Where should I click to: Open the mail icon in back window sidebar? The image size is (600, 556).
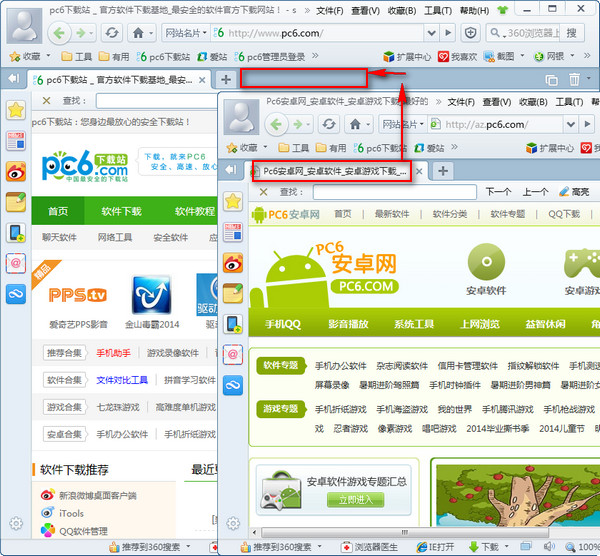(x=16, y=263)
